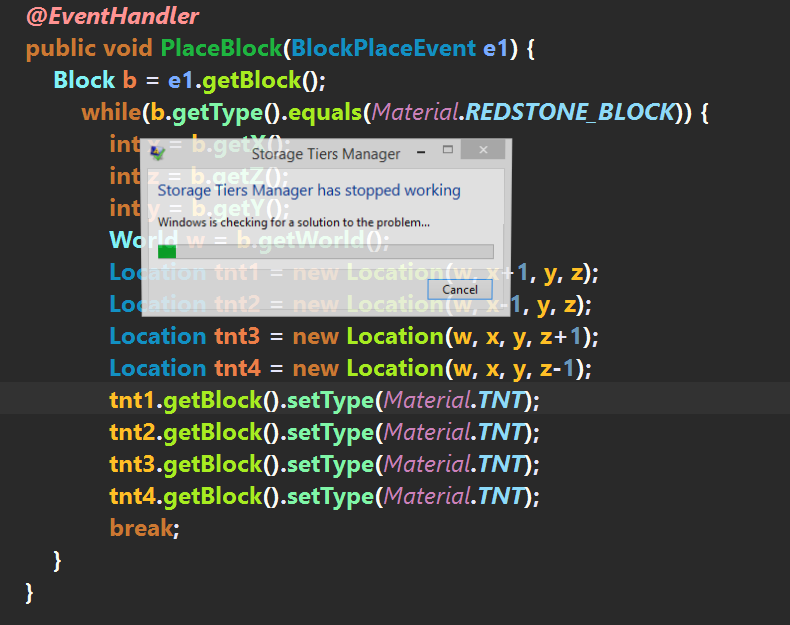This screenshot has height=625, width=790.
Task: Click the @EventHandler annotation
Action: [112, 16]
